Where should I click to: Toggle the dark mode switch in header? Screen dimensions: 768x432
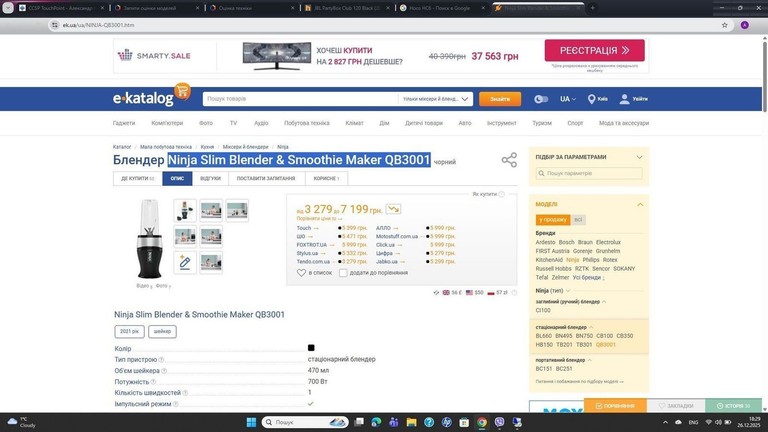[x=541, y=99]
